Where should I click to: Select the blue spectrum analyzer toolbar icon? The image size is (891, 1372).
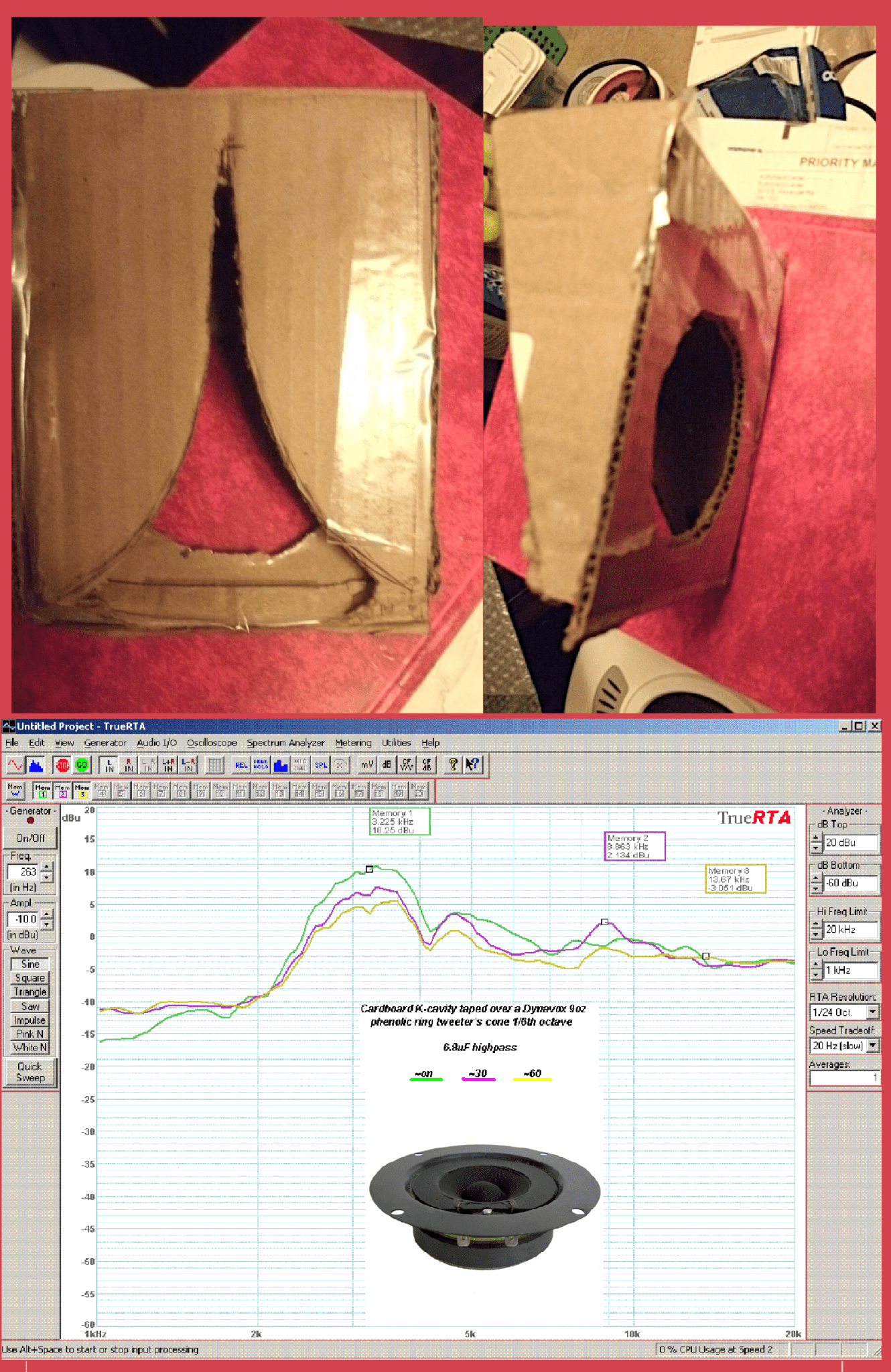pos(36,764)
